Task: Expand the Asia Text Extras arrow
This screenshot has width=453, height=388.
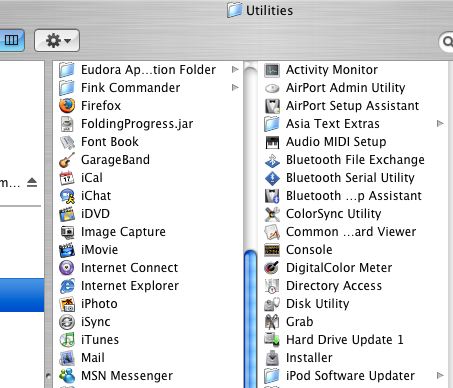Action: 440,123
